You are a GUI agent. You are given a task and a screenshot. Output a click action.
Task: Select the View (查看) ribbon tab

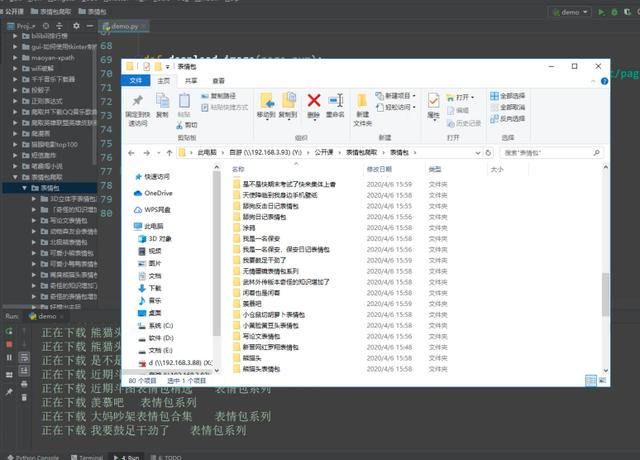pos(218,81)
